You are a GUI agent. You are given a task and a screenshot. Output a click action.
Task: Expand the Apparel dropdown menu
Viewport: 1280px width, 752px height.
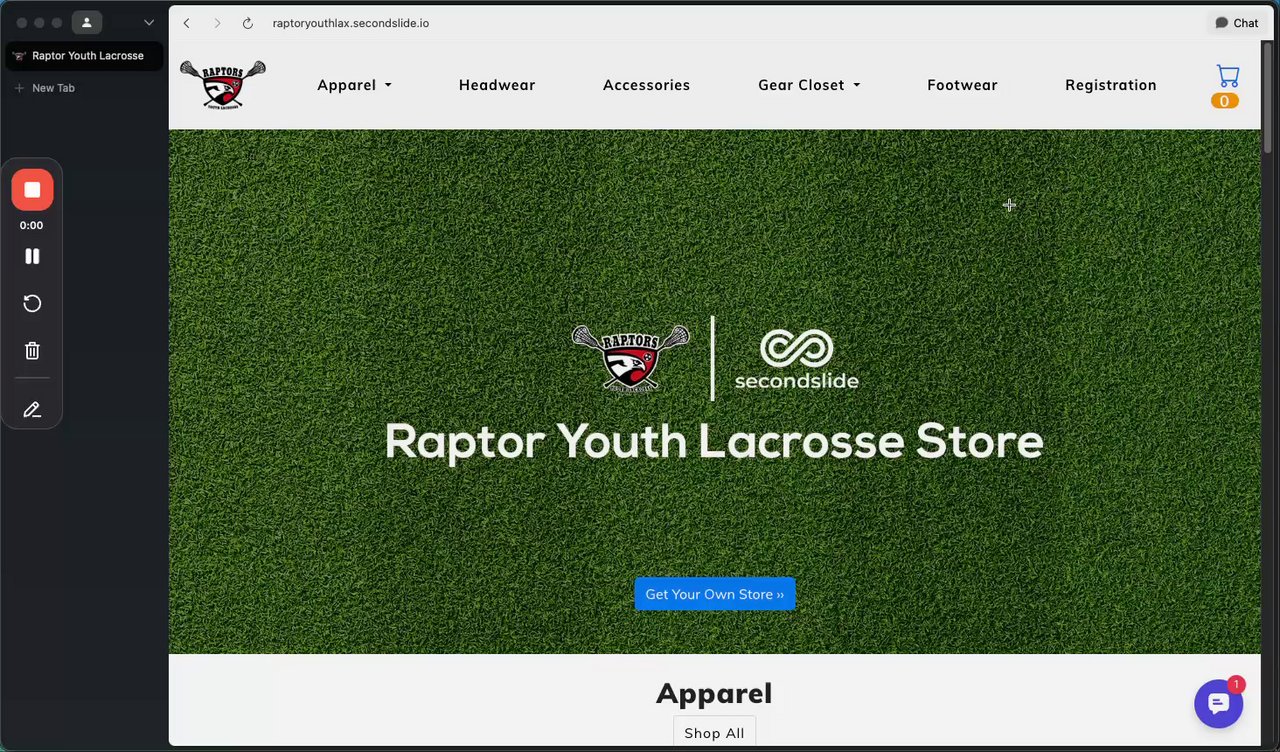(354, 85)
